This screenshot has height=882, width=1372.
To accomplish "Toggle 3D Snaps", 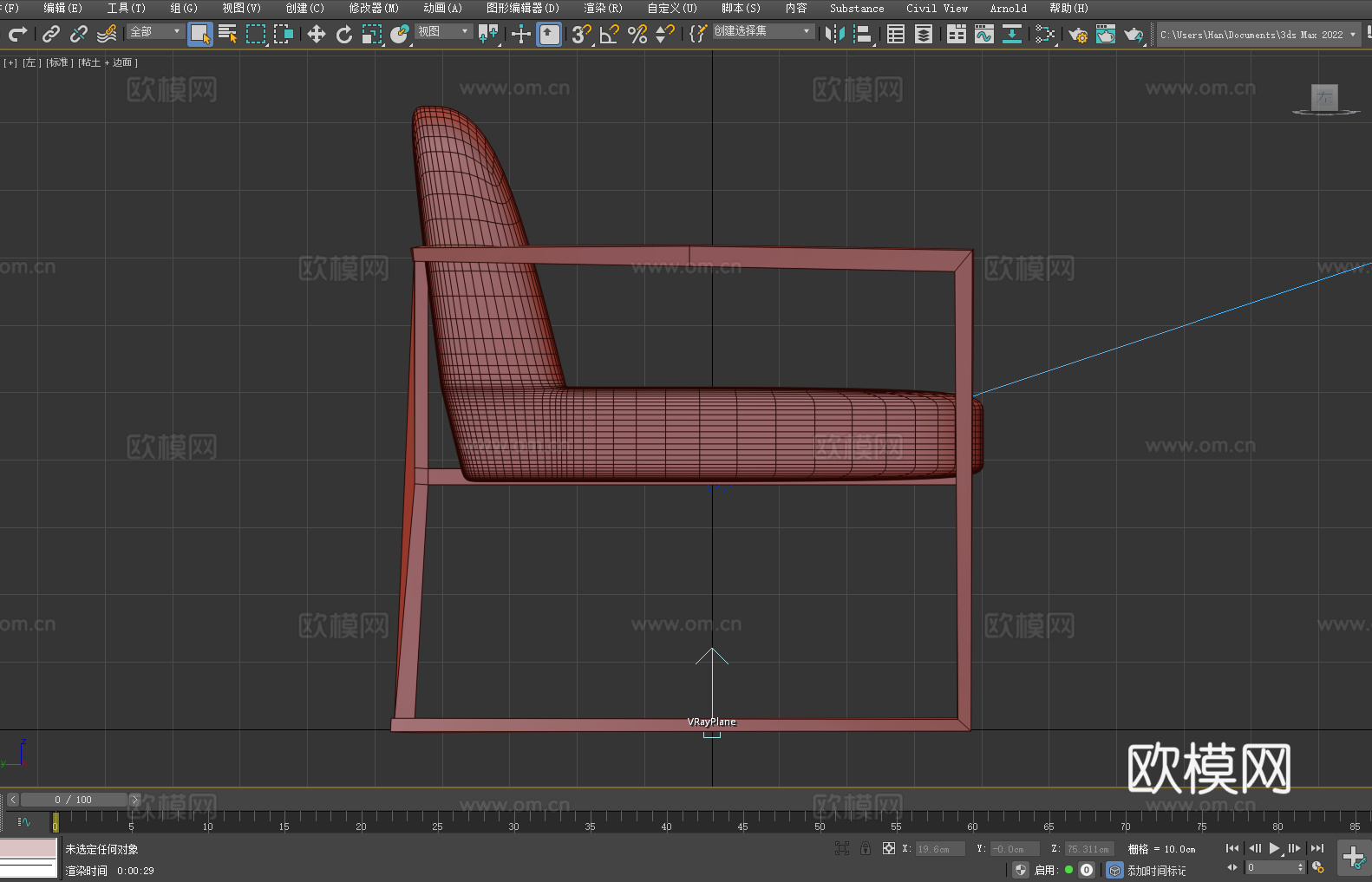I will click(x=582, y=34).
